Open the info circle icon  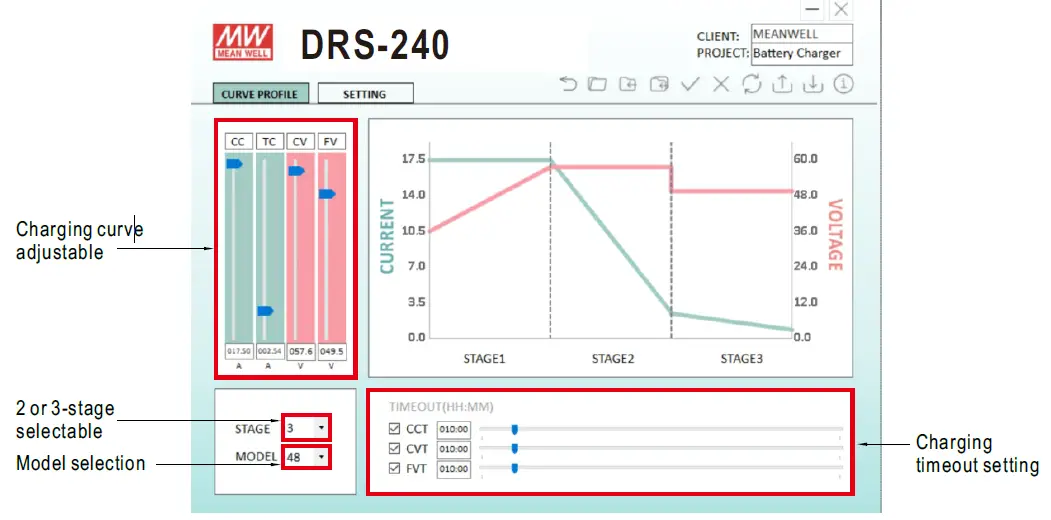843,84
